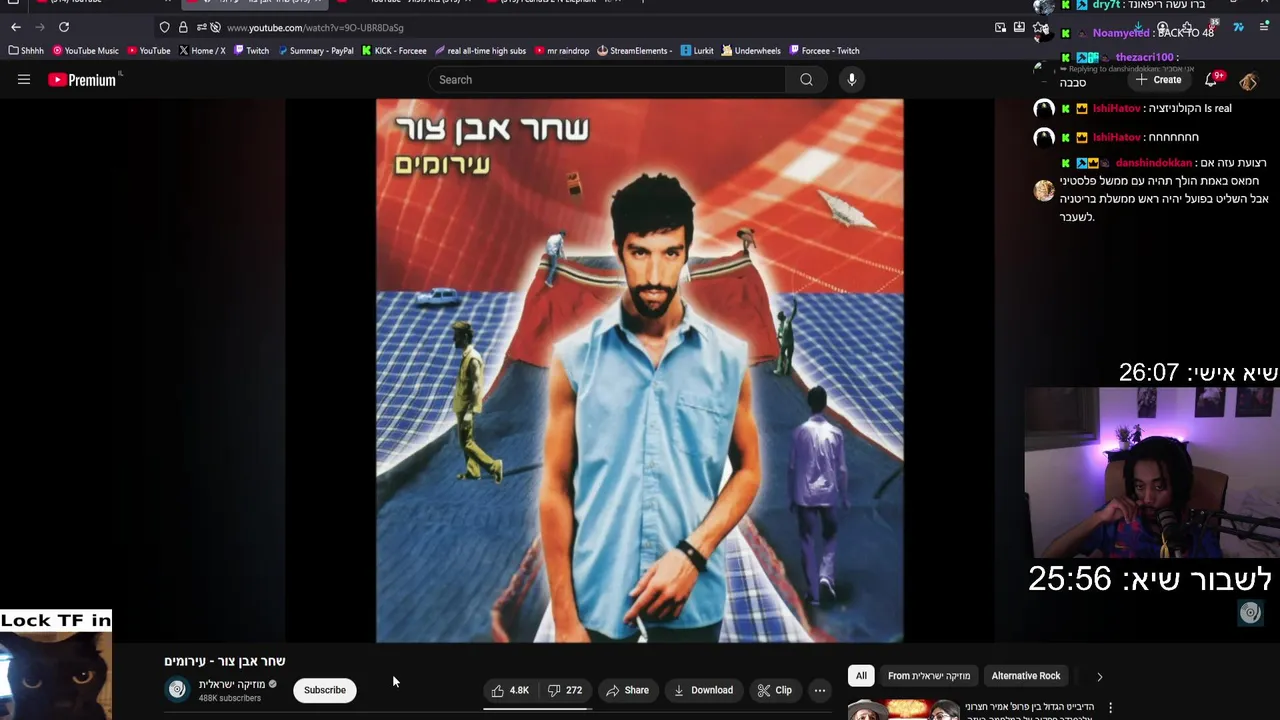
Task: Start voice search with the microphone icon
Action: tap(851, 80)
